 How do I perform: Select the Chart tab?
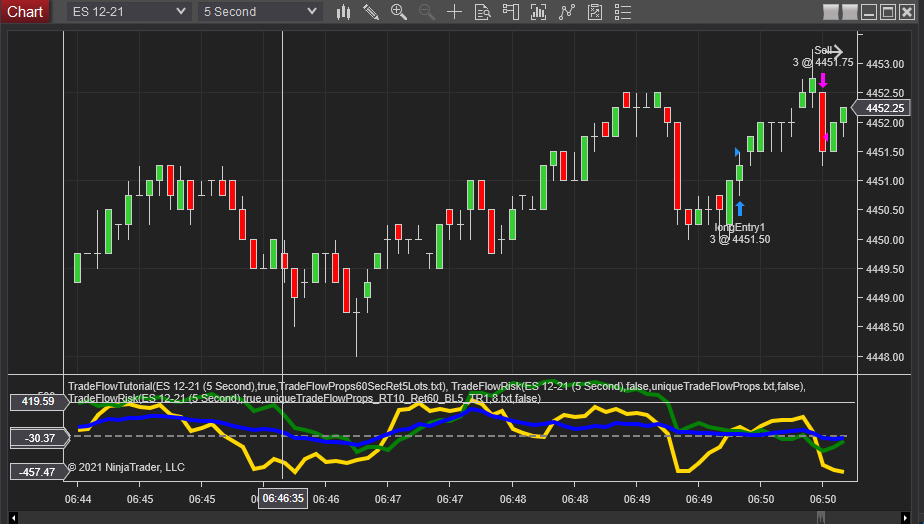[x=25, y=12]
